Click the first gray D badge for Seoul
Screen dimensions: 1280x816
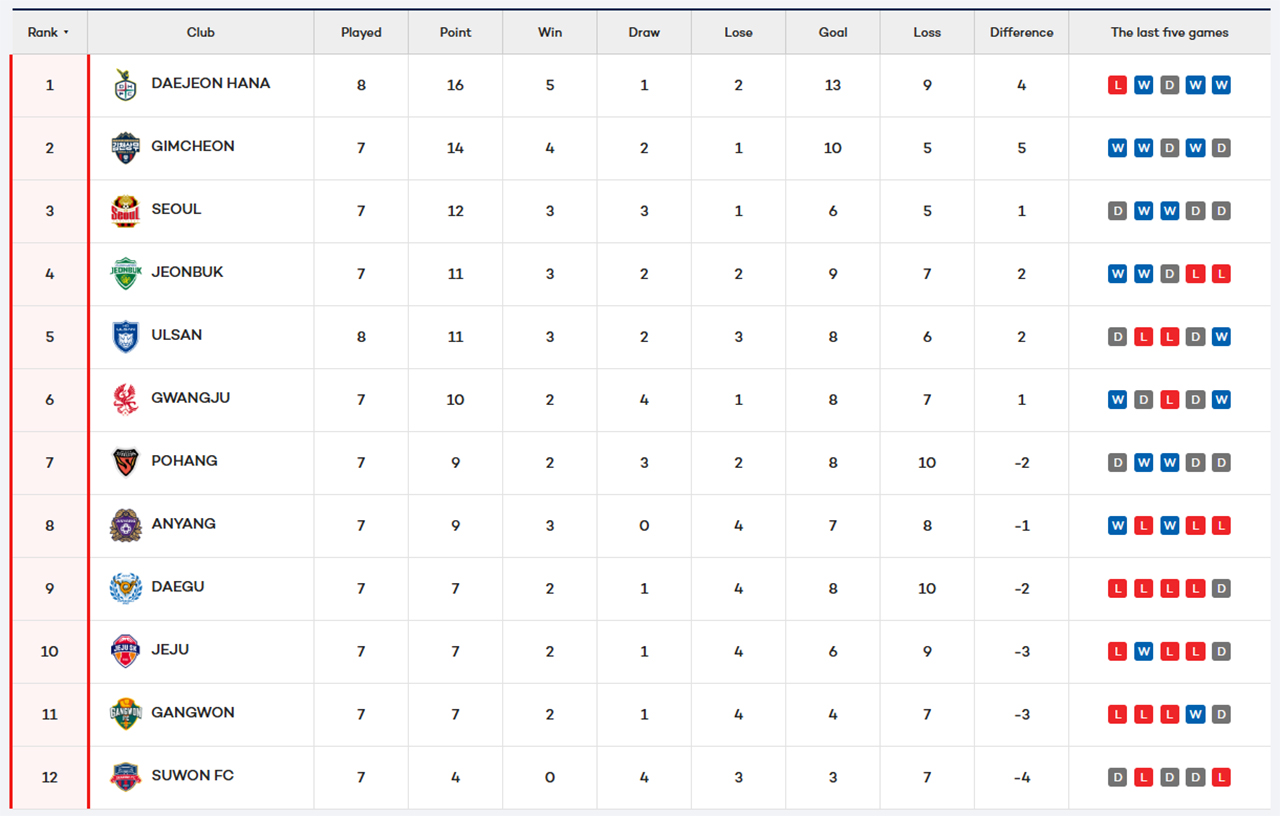1117,211
